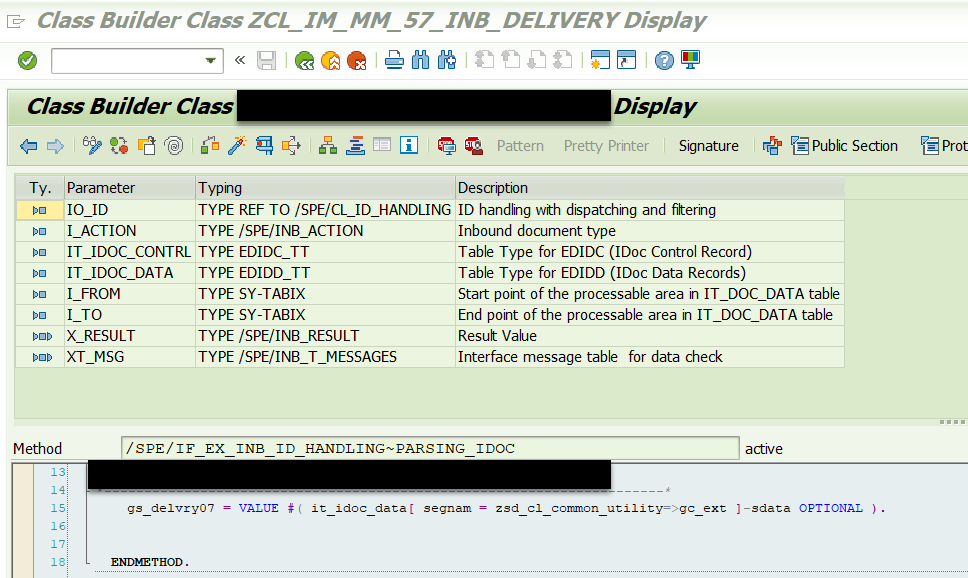The height and width of the screenshot is (578, 968).
Task: Collapse the double-angle toolbar chevron
Action: tap(240, 61)
